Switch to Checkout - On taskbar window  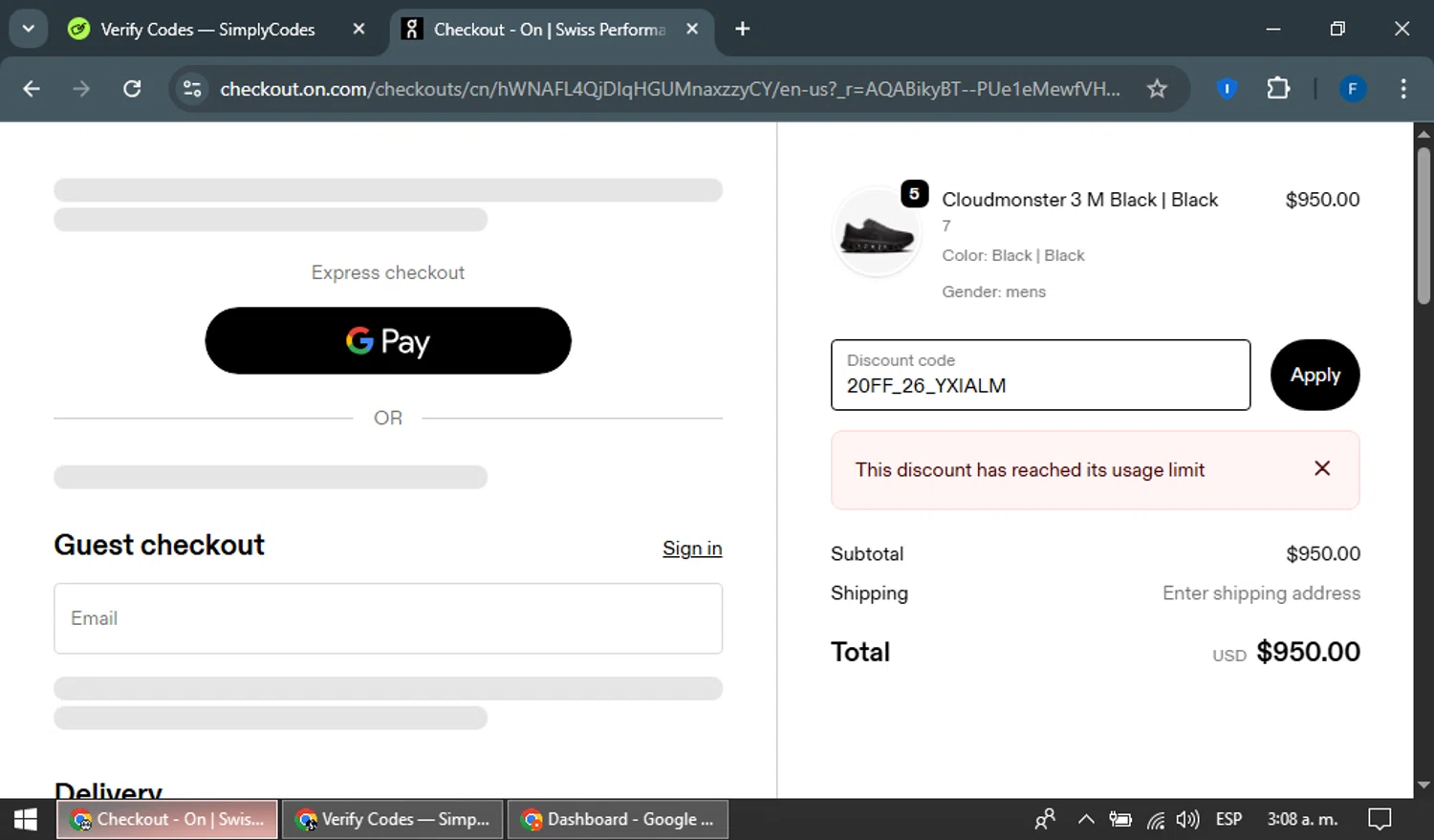(168, 819)
